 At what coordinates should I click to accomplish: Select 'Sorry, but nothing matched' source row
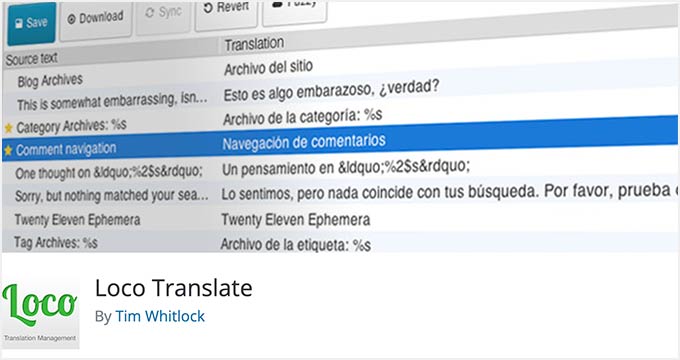111,196
